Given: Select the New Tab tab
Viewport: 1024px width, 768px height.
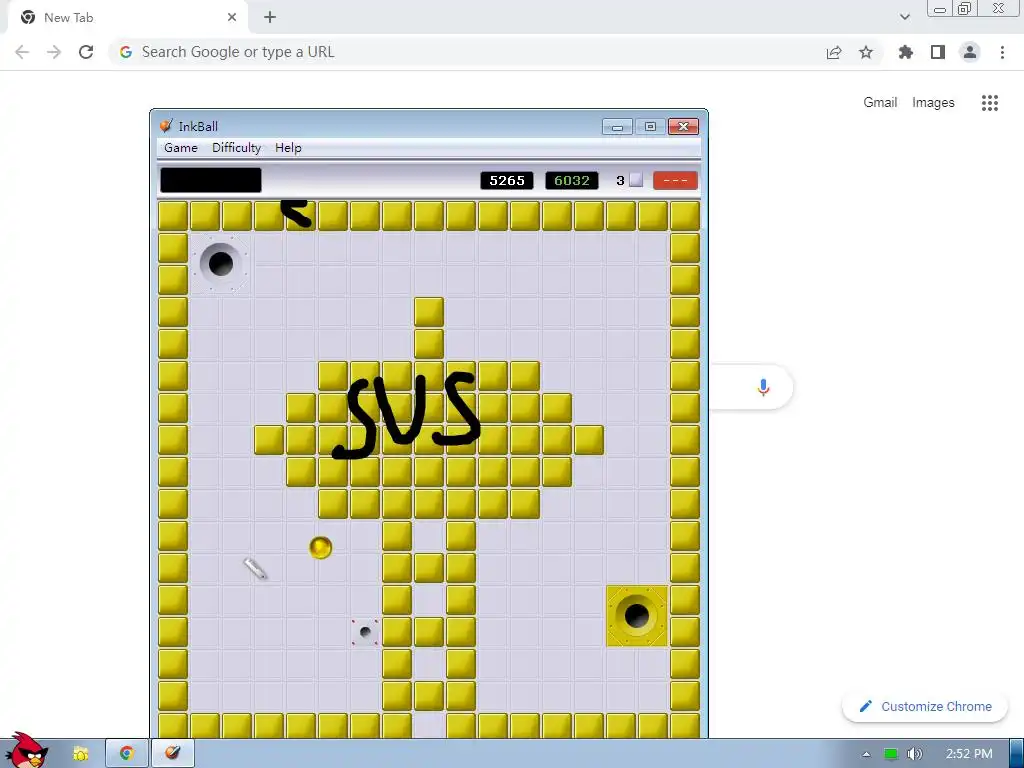Looking at the screenshot, I should [x=127, y=18].
